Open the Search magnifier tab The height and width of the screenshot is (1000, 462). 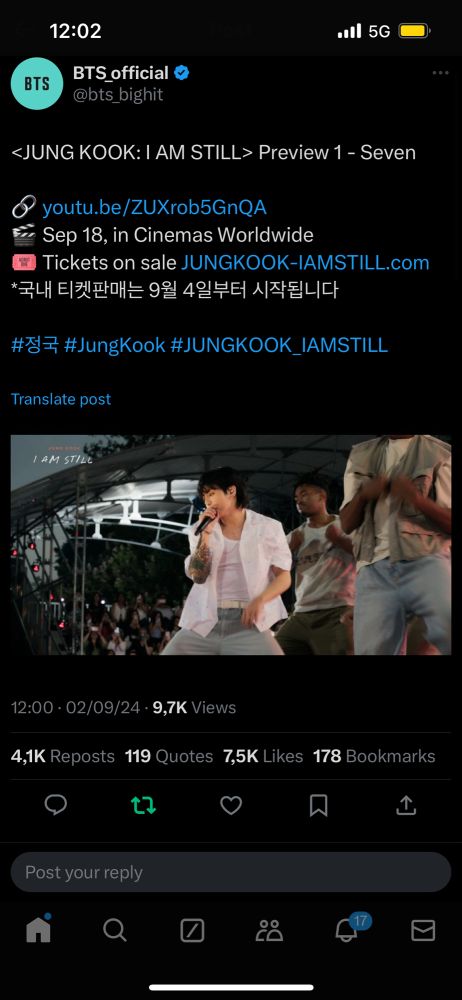coord(115,931)
